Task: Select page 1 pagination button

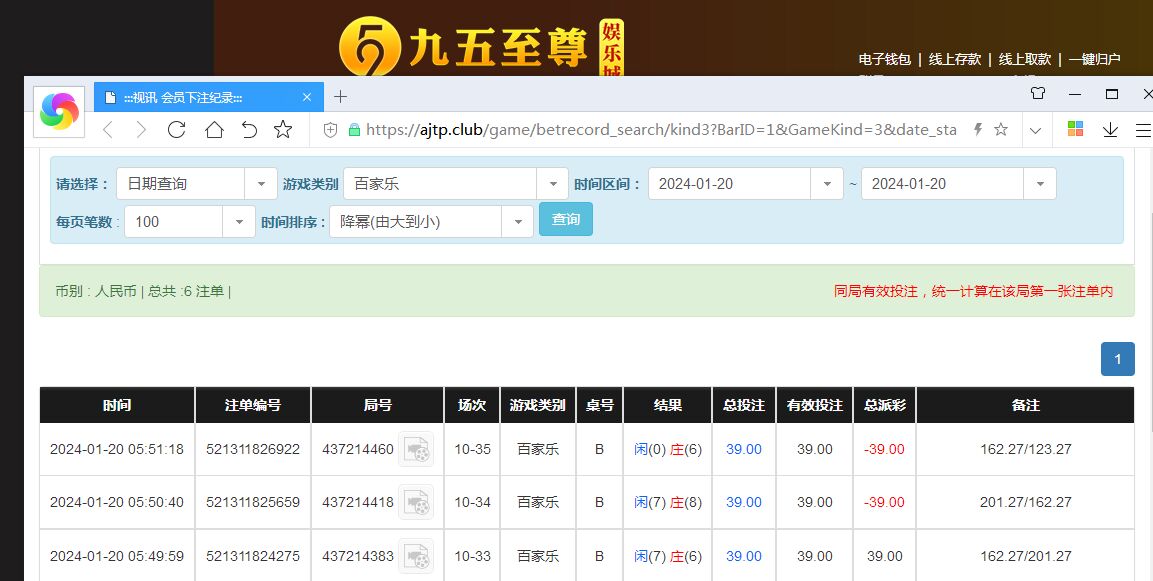Action: [1117, 359]
